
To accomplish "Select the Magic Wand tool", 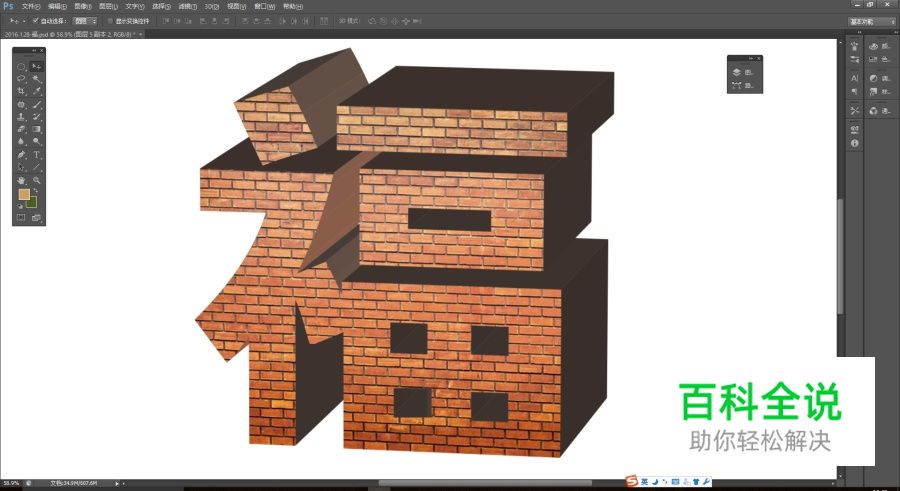I will [x=37, y=78].
